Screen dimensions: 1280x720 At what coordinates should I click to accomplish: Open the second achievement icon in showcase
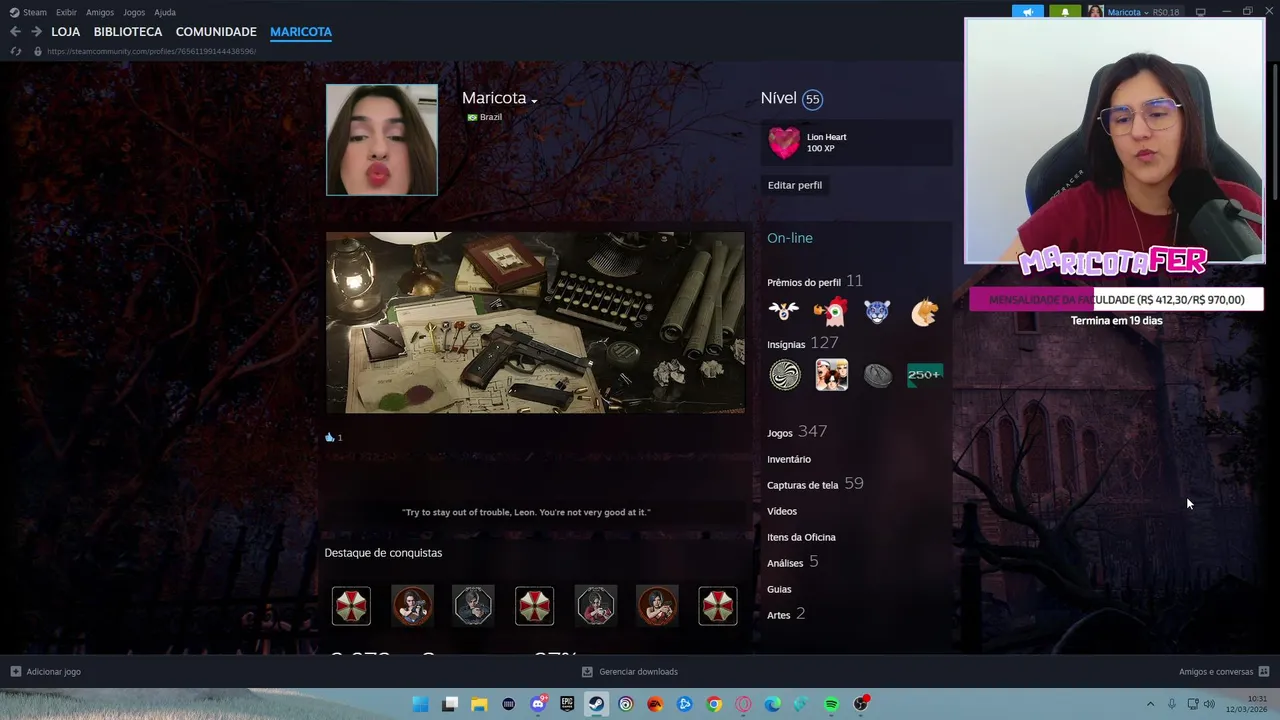pos(412,606)
